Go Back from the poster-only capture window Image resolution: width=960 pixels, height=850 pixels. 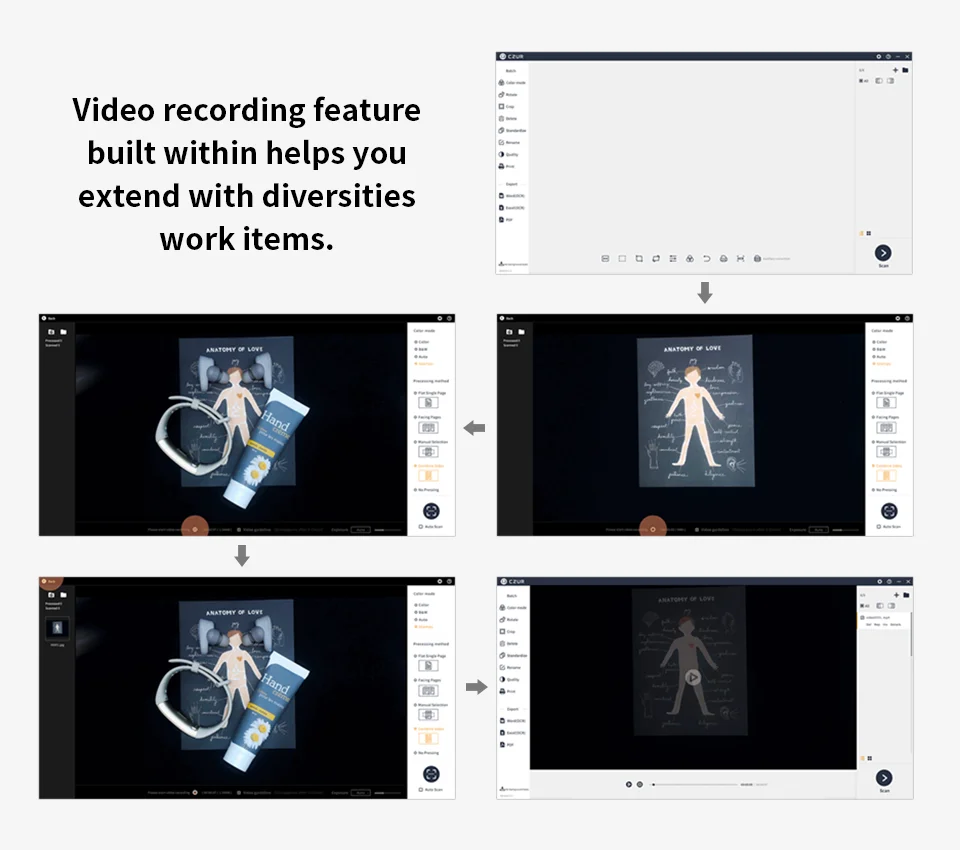click(507, 319)
